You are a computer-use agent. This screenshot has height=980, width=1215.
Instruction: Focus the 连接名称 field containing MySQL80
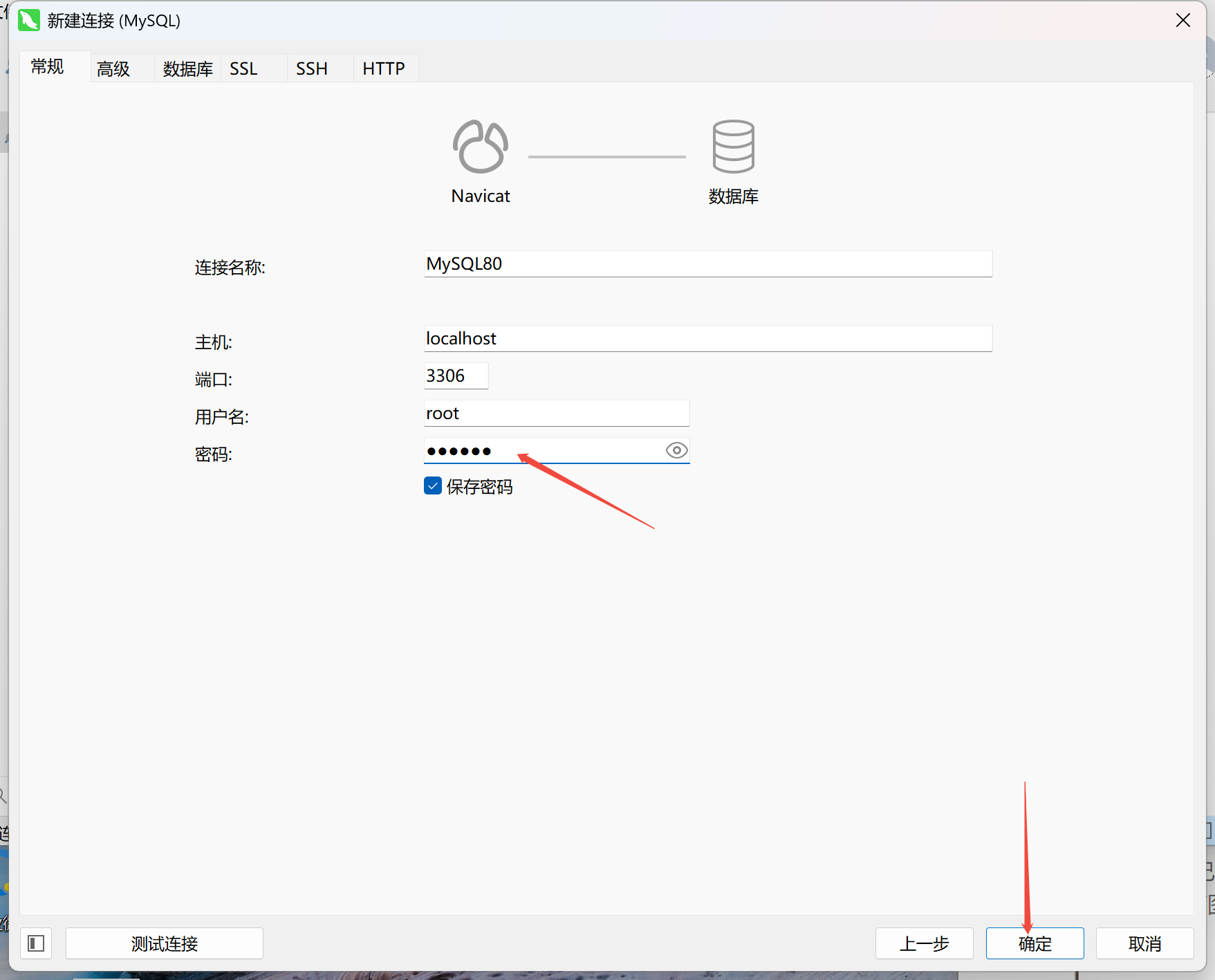(708, 264)
